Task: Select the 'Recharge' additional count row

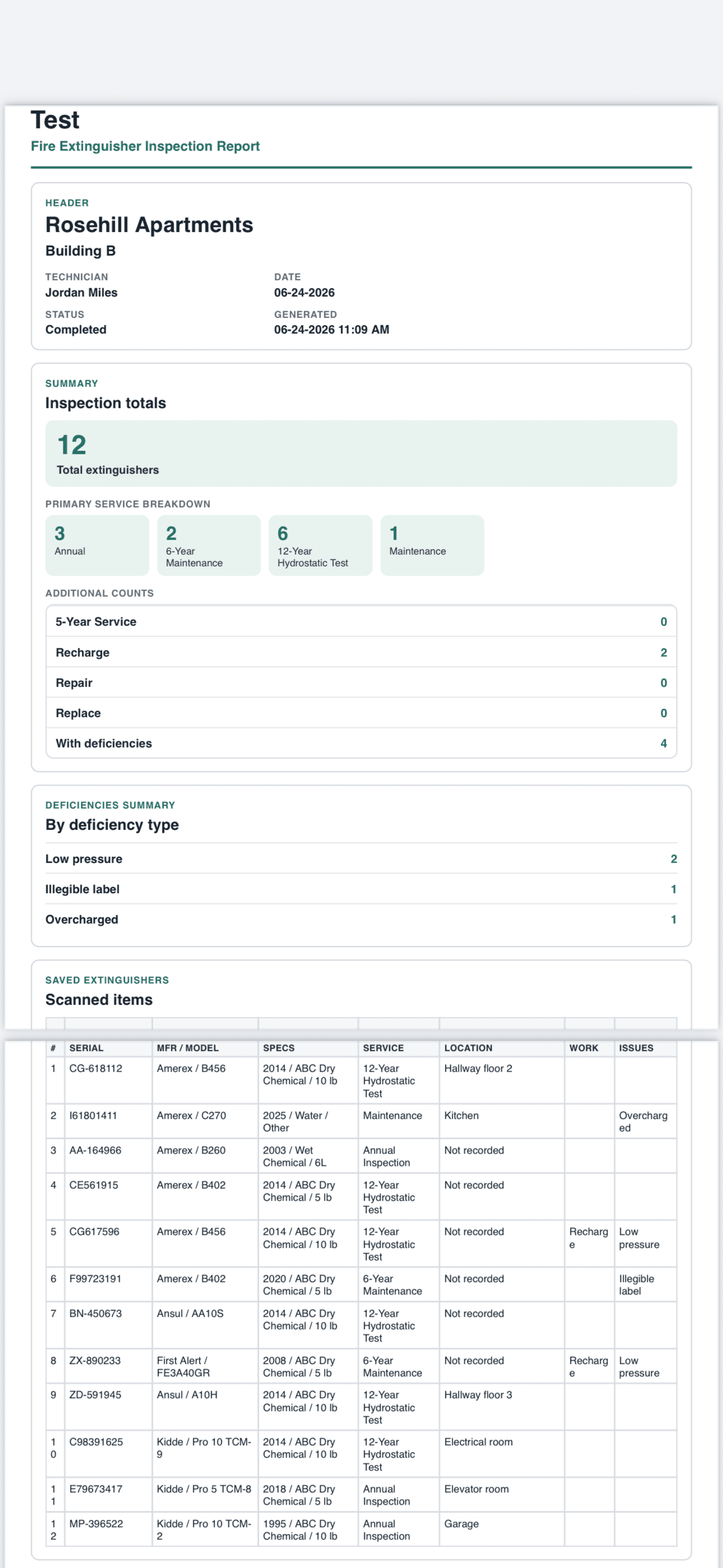Action: coord(361,653)
